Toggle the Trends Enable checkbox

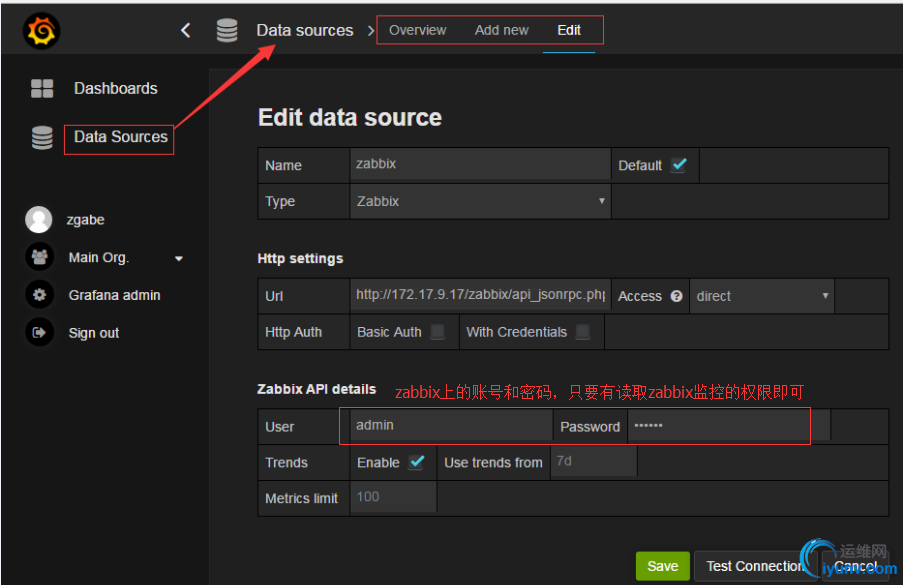click(417, 462)
